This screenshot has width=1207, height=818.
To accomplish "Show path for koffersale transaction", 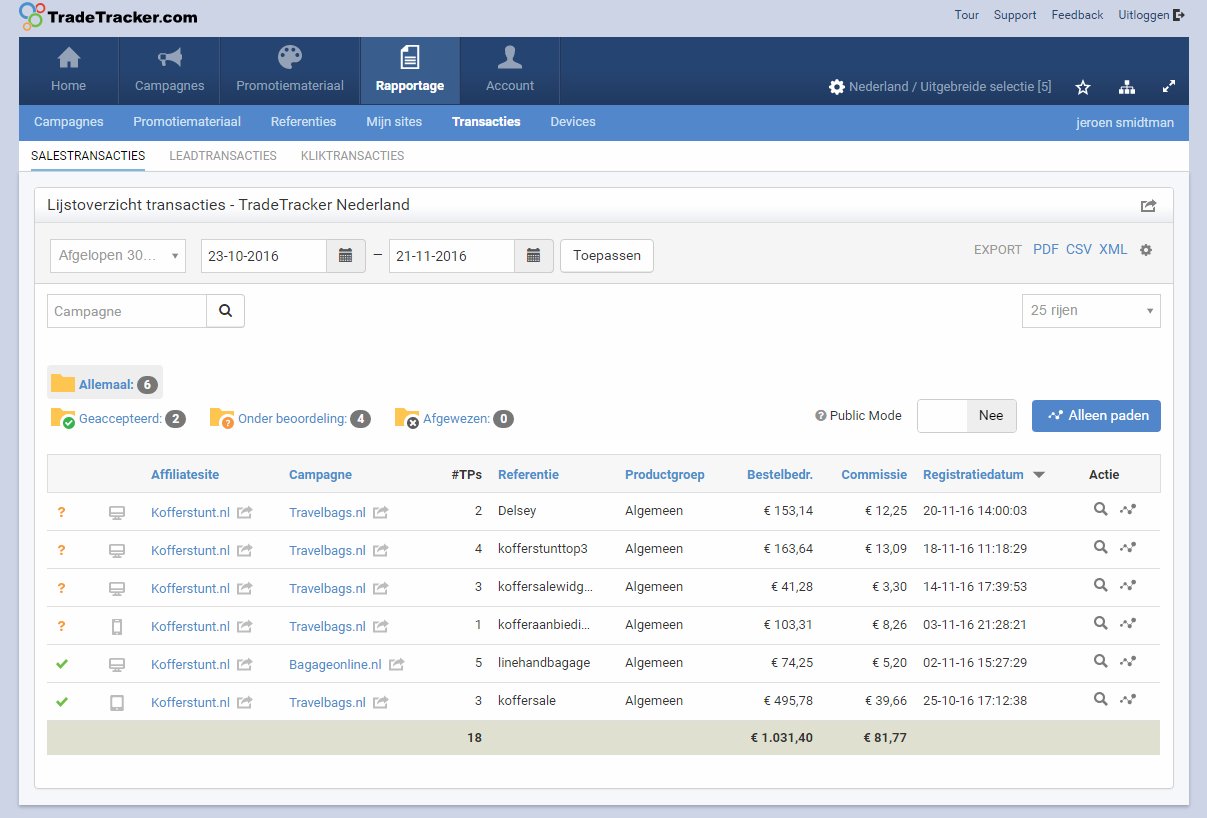I will point(1128,699).
